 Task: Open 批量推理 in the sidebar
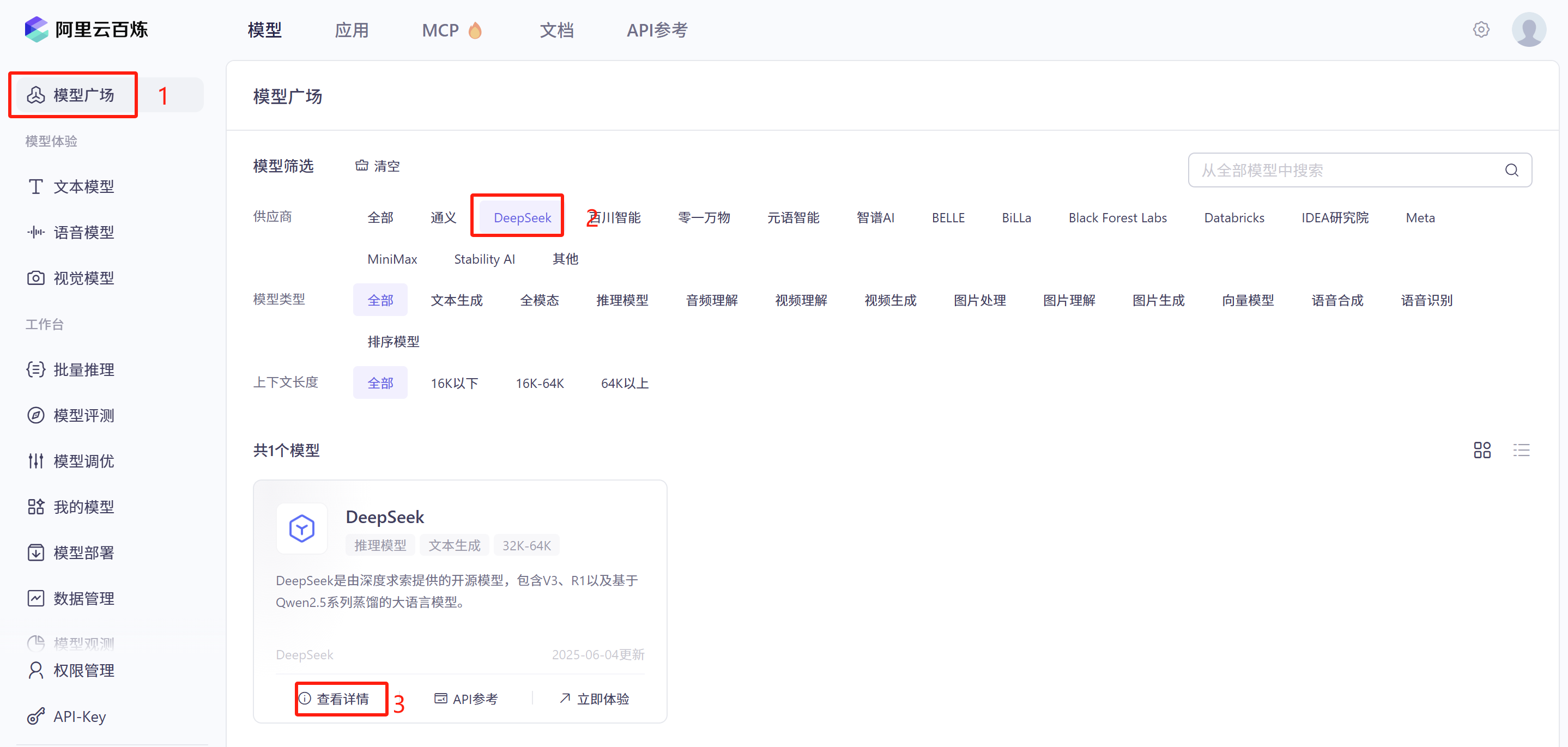83,369
